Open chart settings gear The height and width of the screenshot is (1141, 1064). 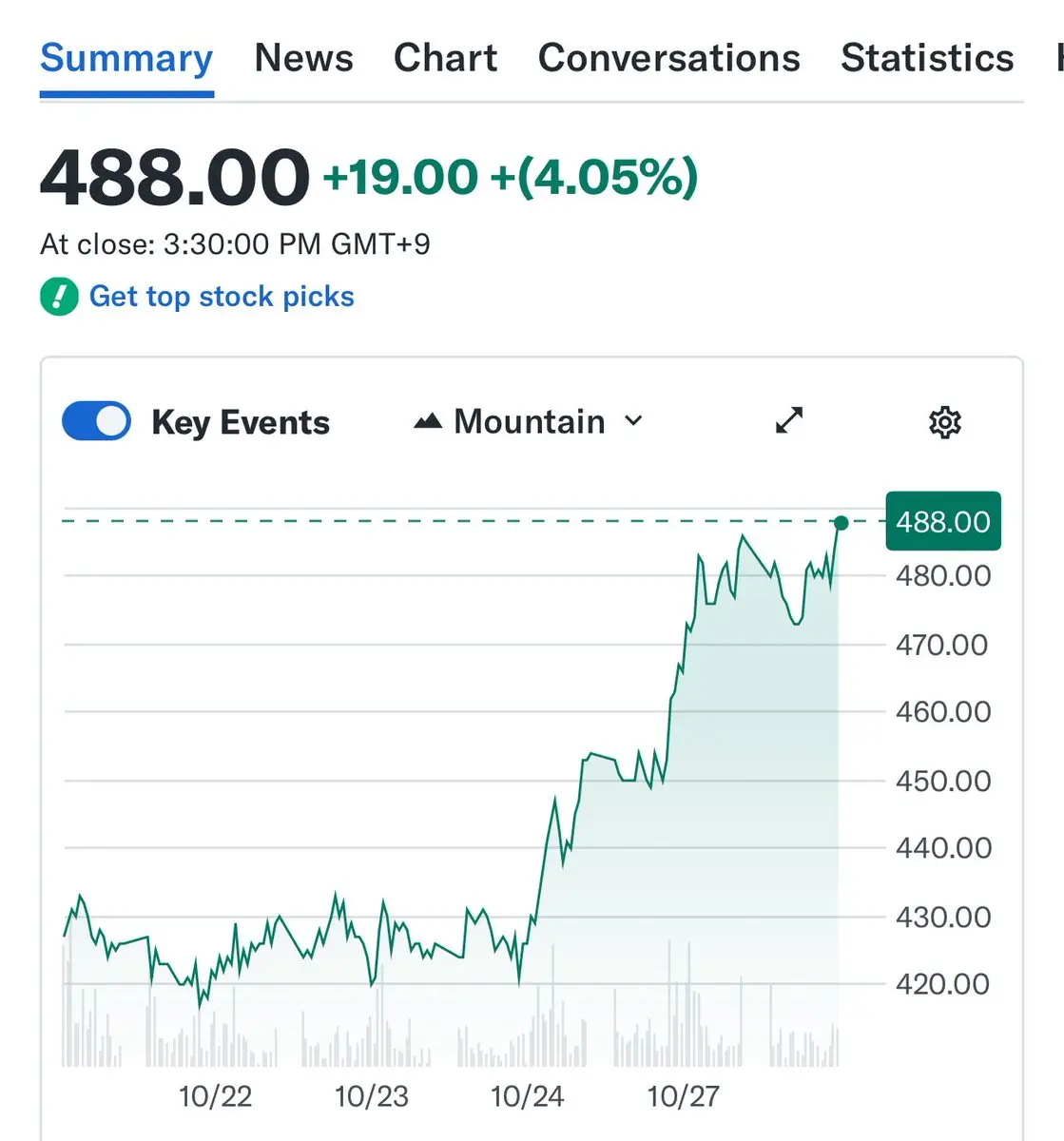click(944, 421)
